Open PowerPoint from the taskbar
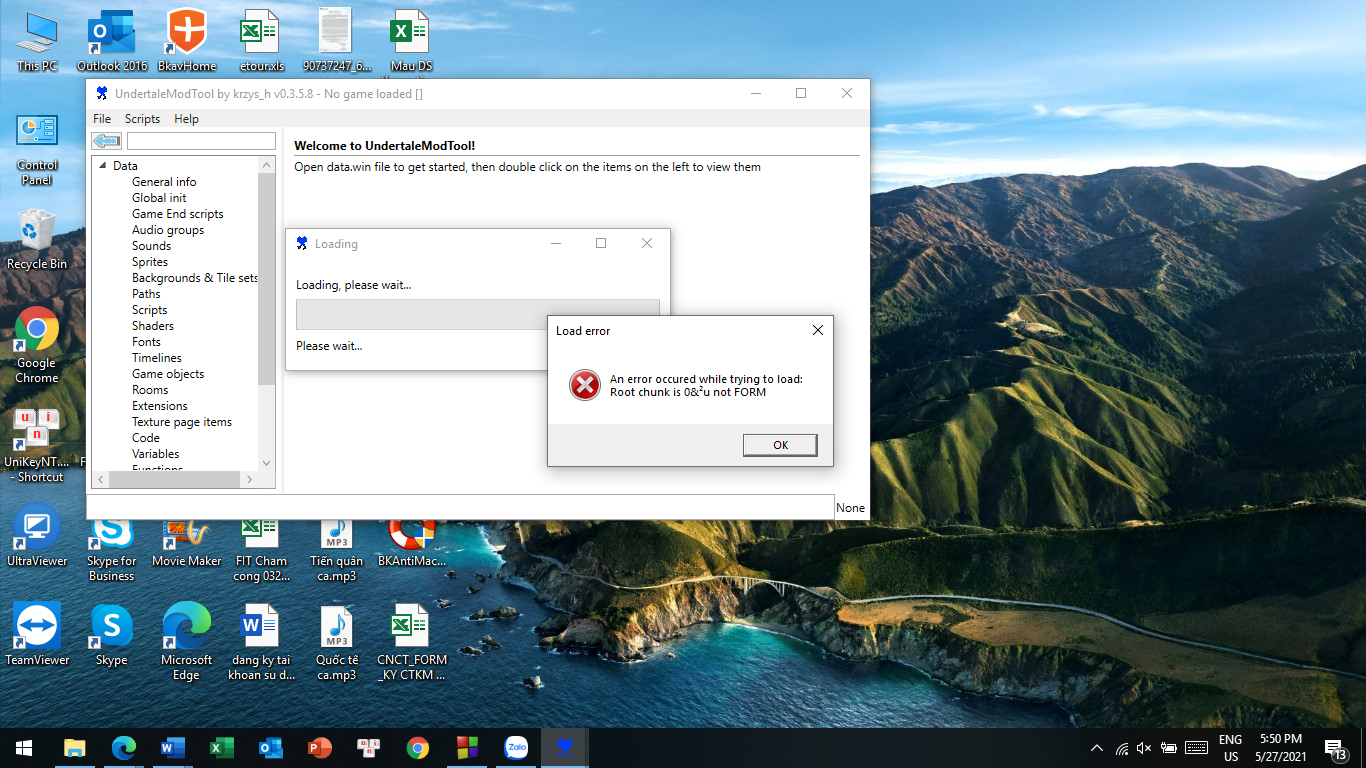 tap(319, 747)
